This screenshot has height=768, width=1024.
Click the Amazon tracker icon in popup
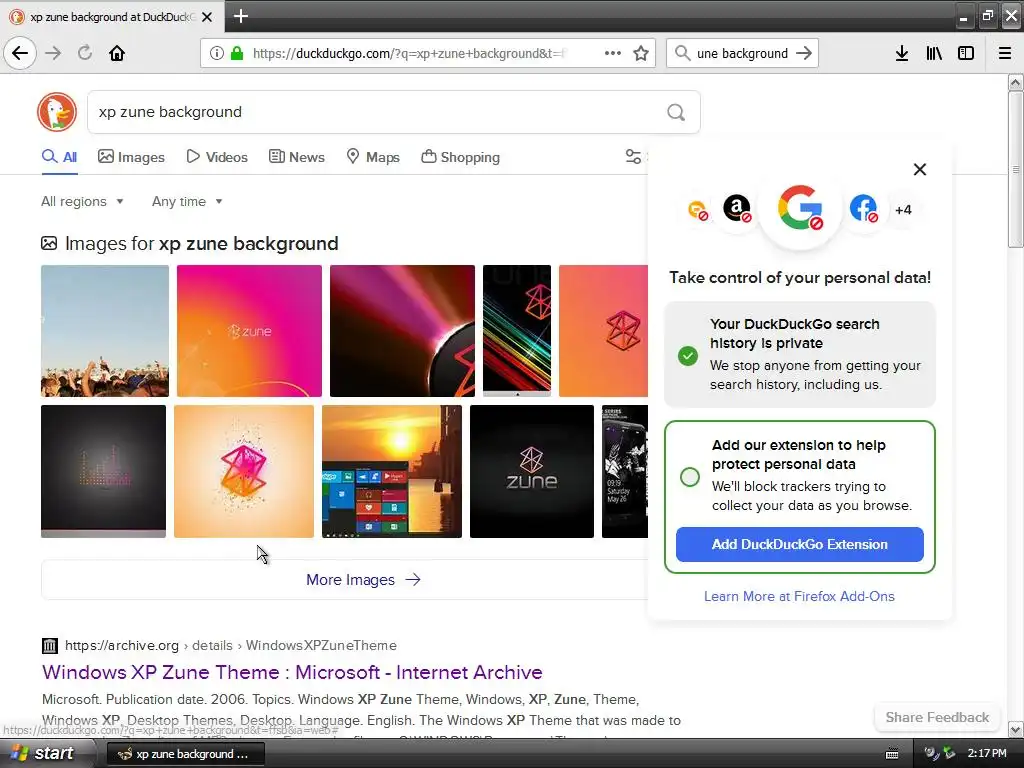coord(737,209)
